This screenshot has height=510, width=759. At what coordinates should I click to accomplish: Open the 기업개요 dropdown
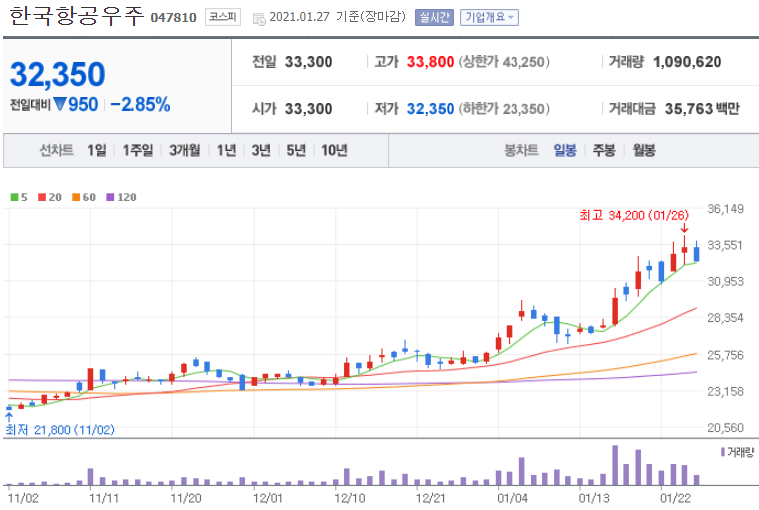coord(489,18)
